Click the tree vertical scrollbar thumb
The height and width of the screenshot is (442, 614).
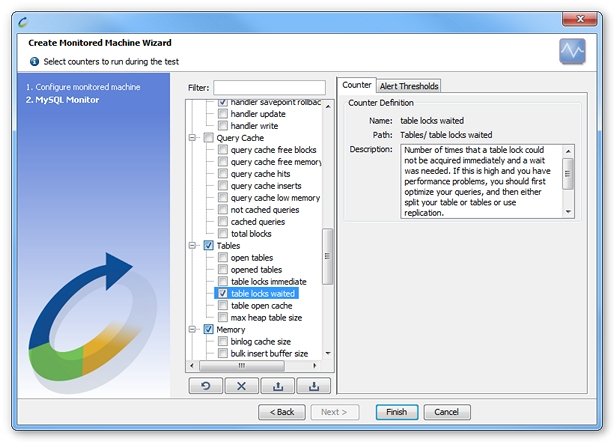click(x=327, y=256)
